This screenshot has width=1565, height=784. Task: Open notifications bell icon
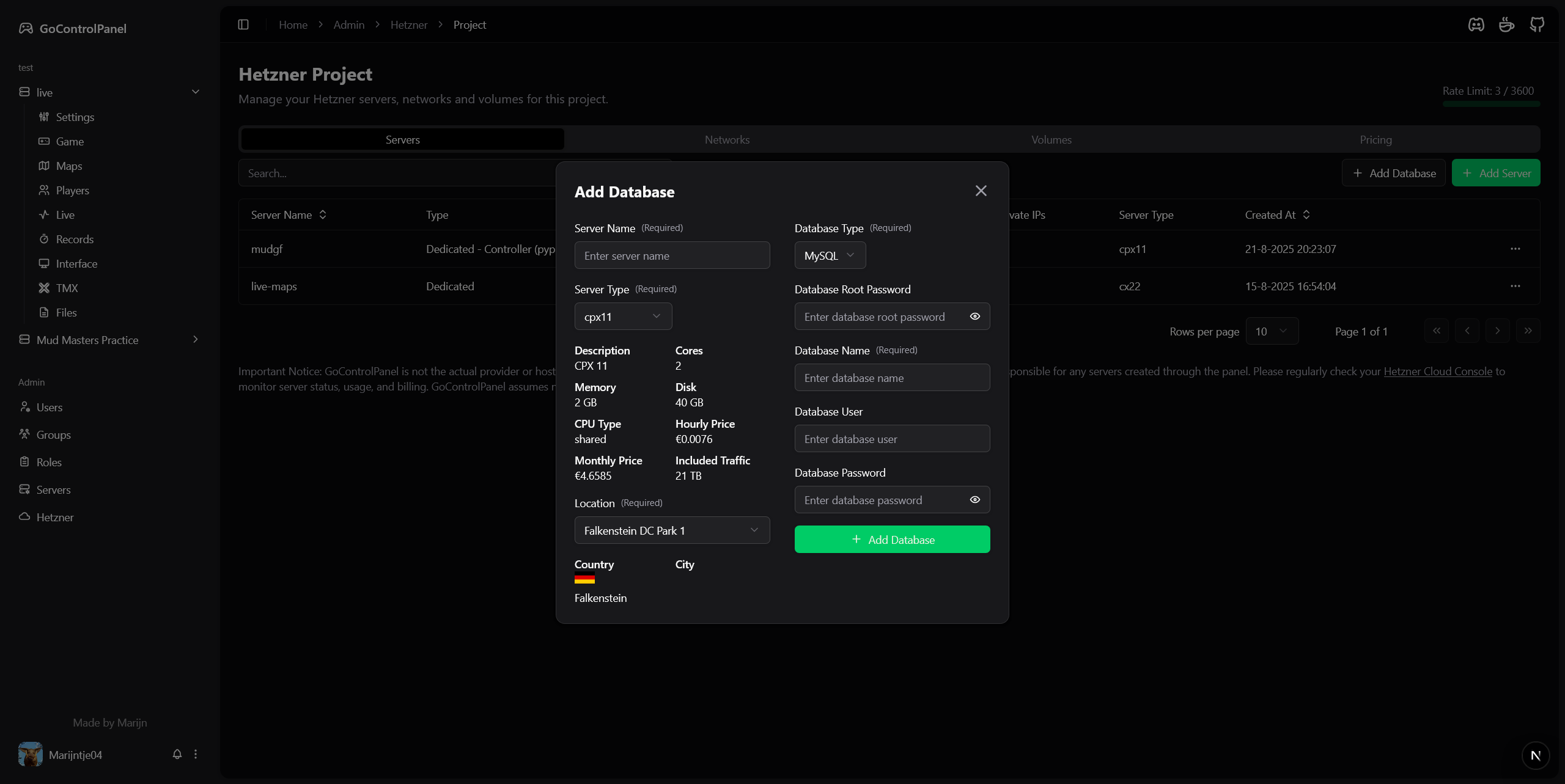177,754
